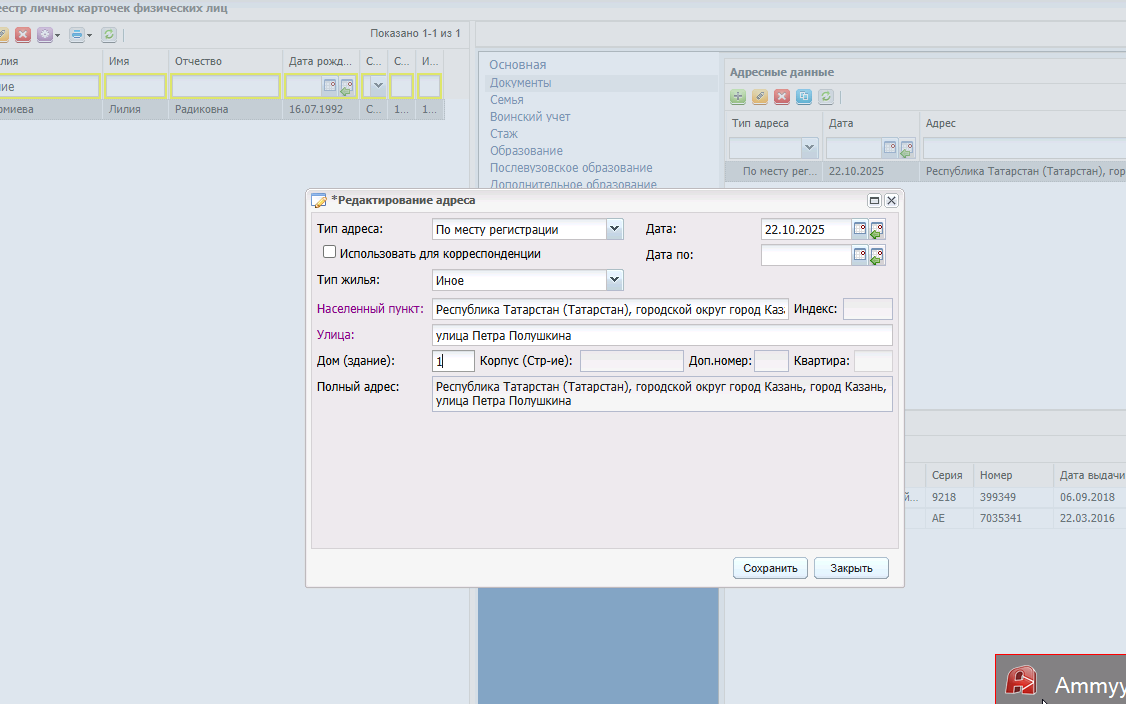Click the Полный адрес text area
Screen dimensions: 1126x704
pyautogui.click(x=662, y=394)
